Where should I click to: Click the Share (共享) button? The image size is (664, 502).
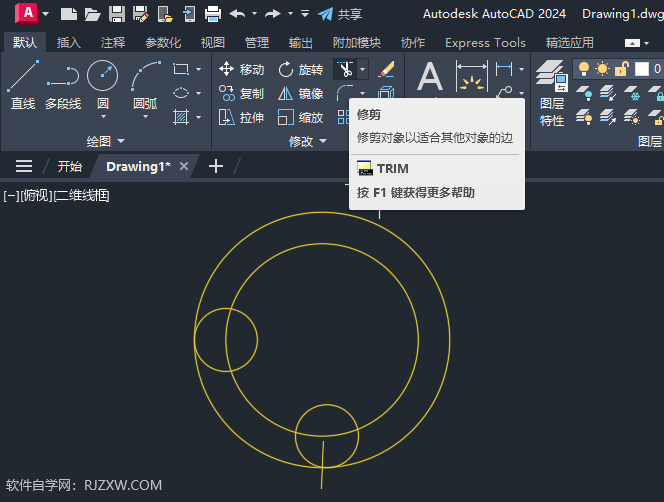click(340, 14)
